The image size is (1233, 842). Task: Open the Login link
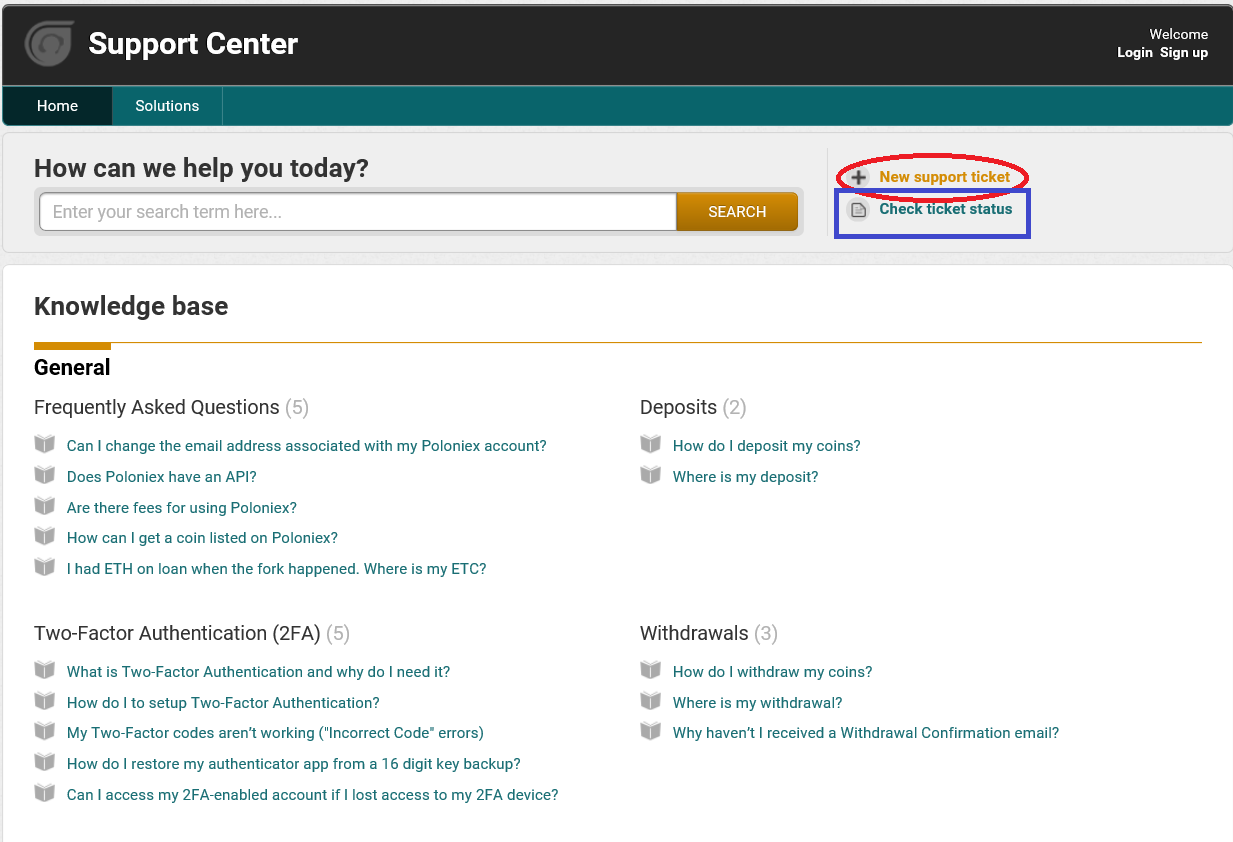(1135, 52)
